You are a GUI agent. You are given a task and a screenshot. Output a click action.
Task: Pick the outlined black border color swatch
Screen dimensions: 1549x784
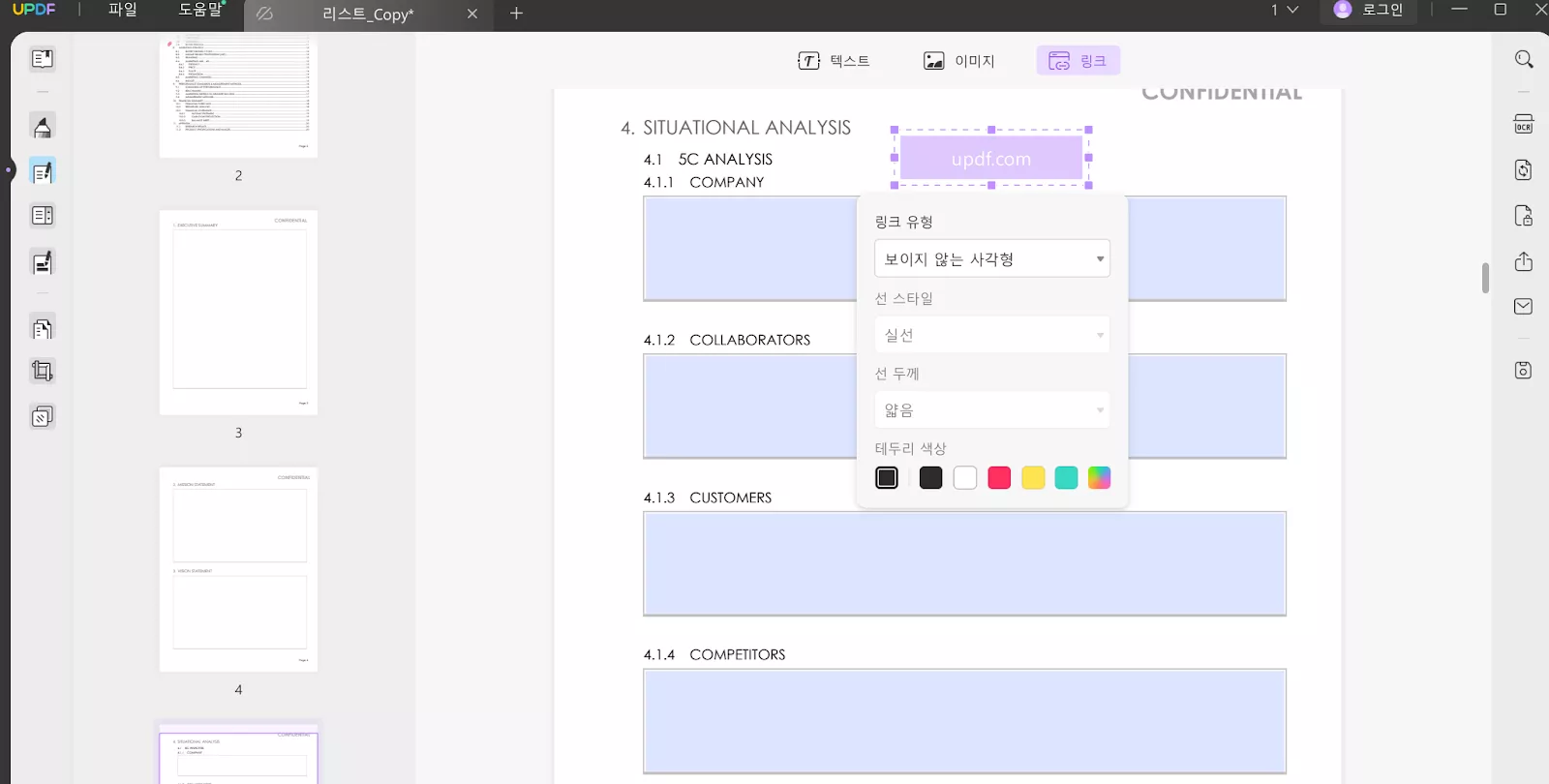point(887,478)
